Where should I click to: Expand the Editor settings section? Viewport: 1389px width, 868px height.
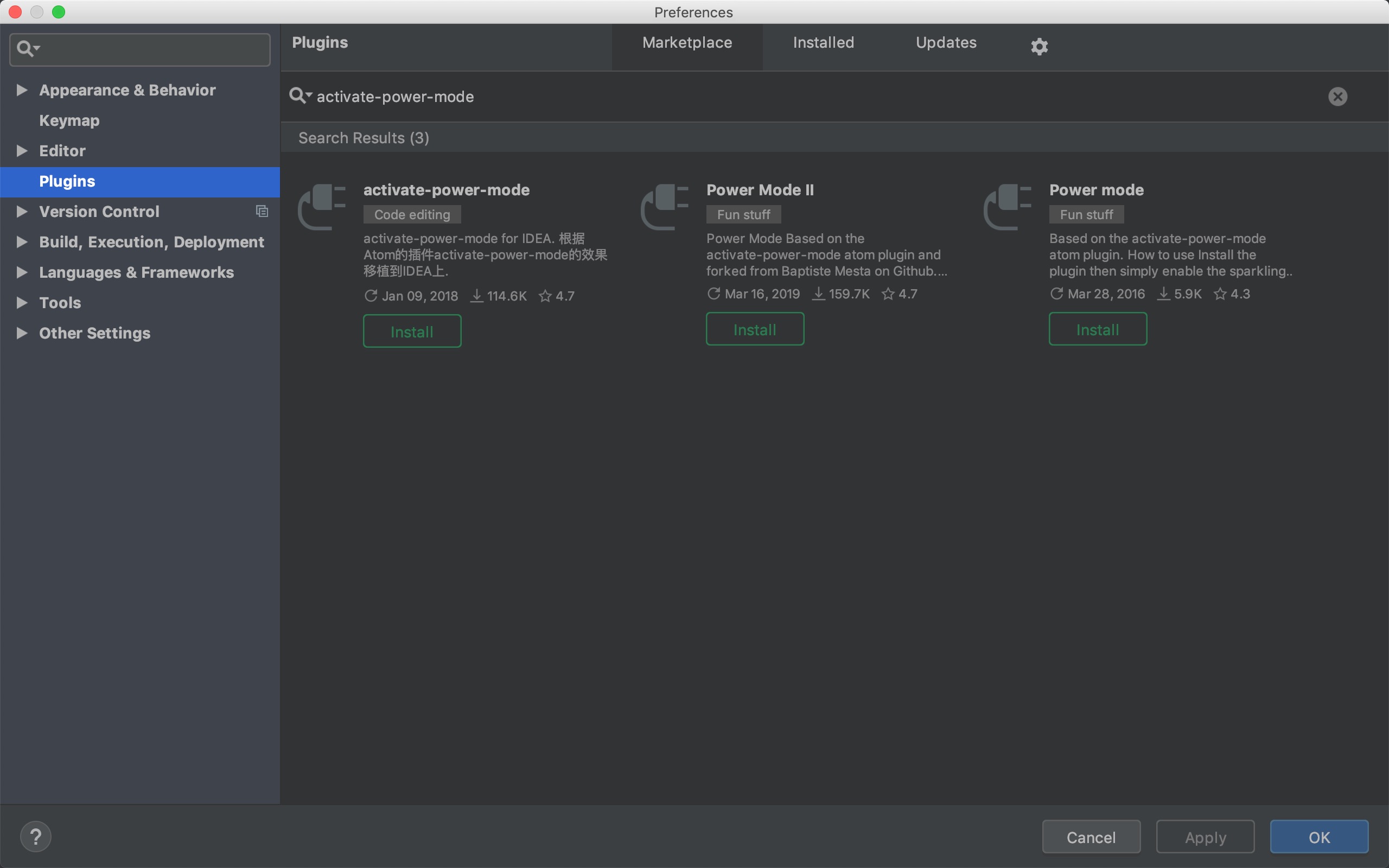click(x=22, y=150)
